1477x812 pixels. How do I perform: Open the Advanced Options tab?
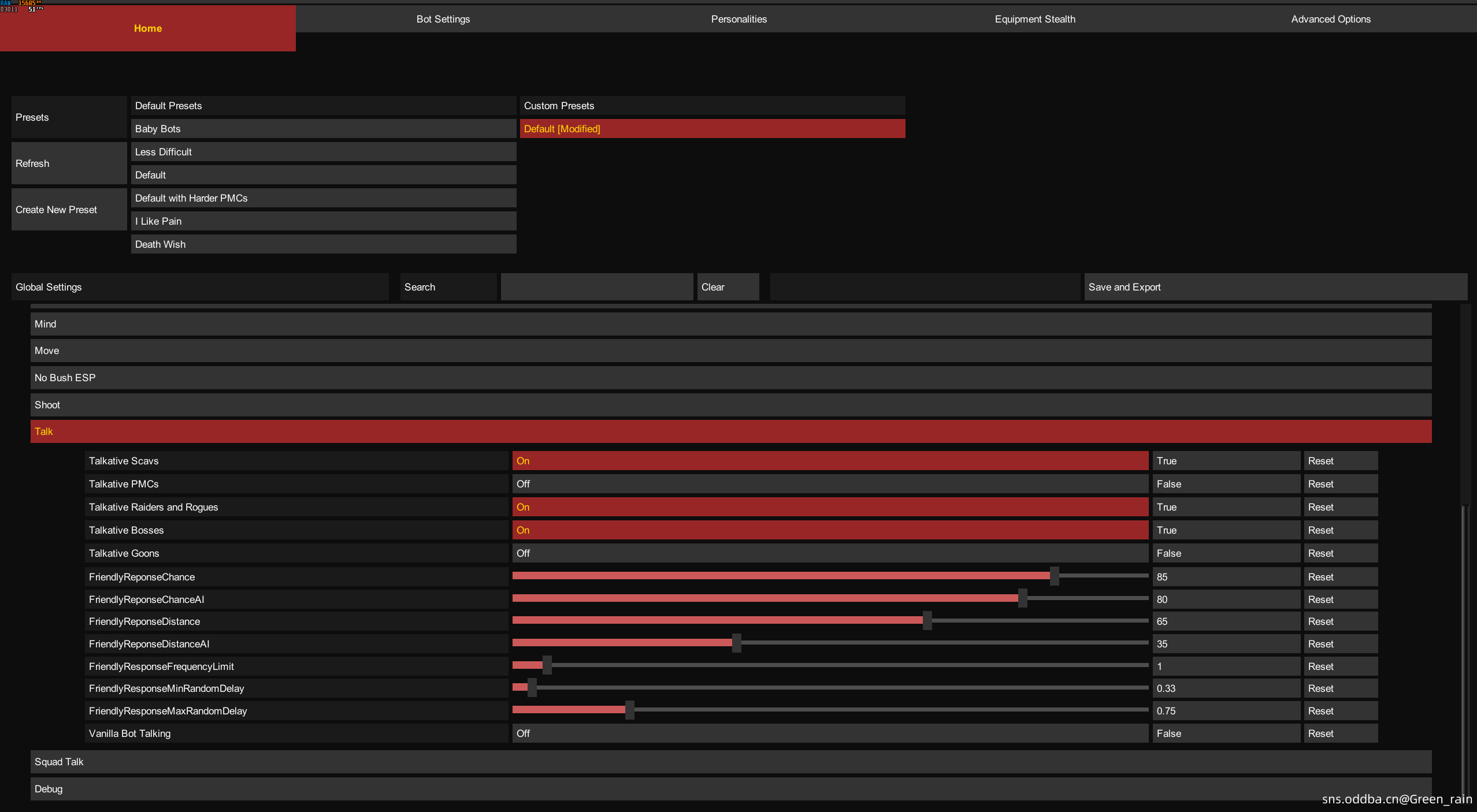(x=1330, y=19)
